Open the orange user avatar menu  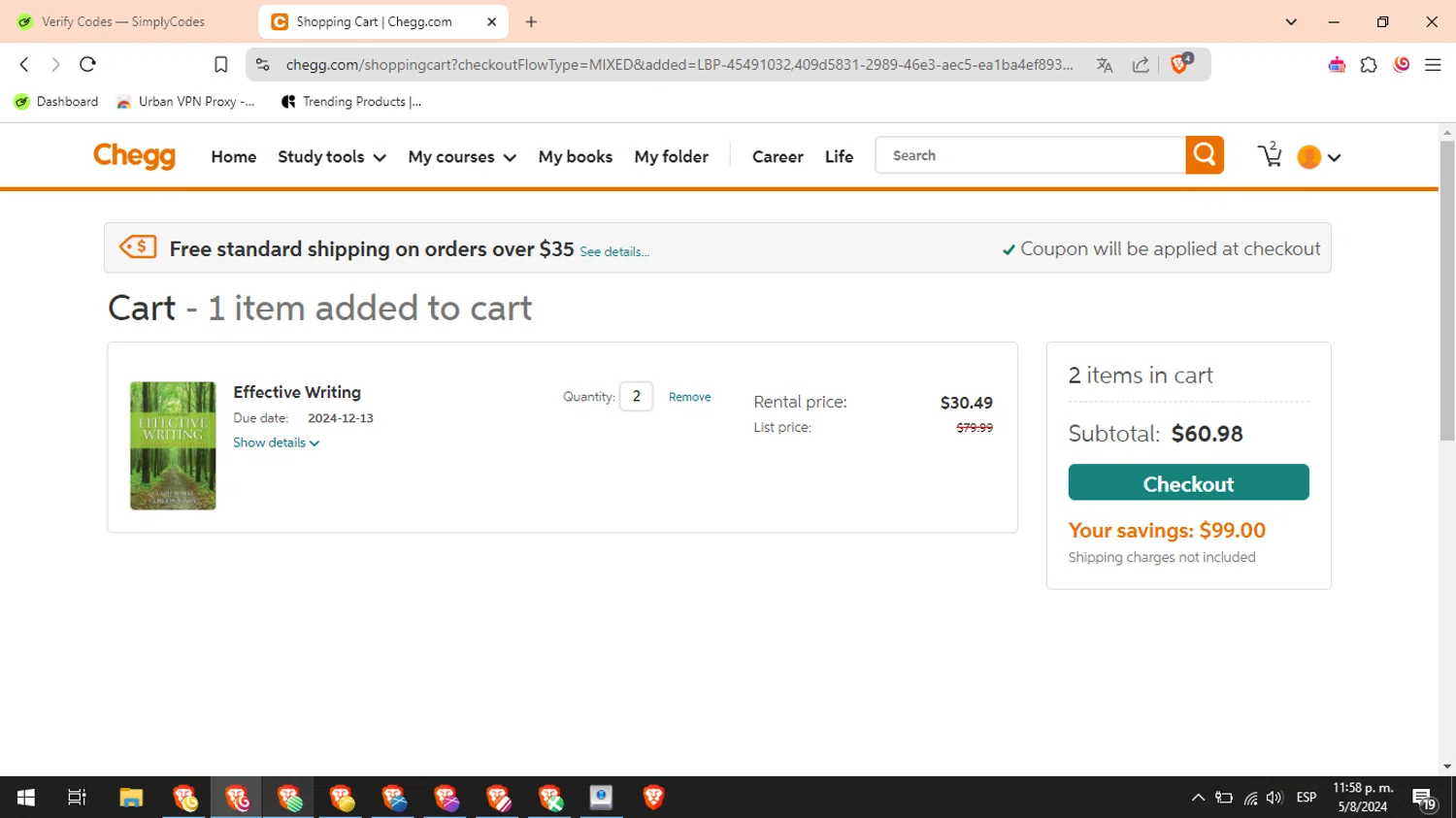(1319, 156)
